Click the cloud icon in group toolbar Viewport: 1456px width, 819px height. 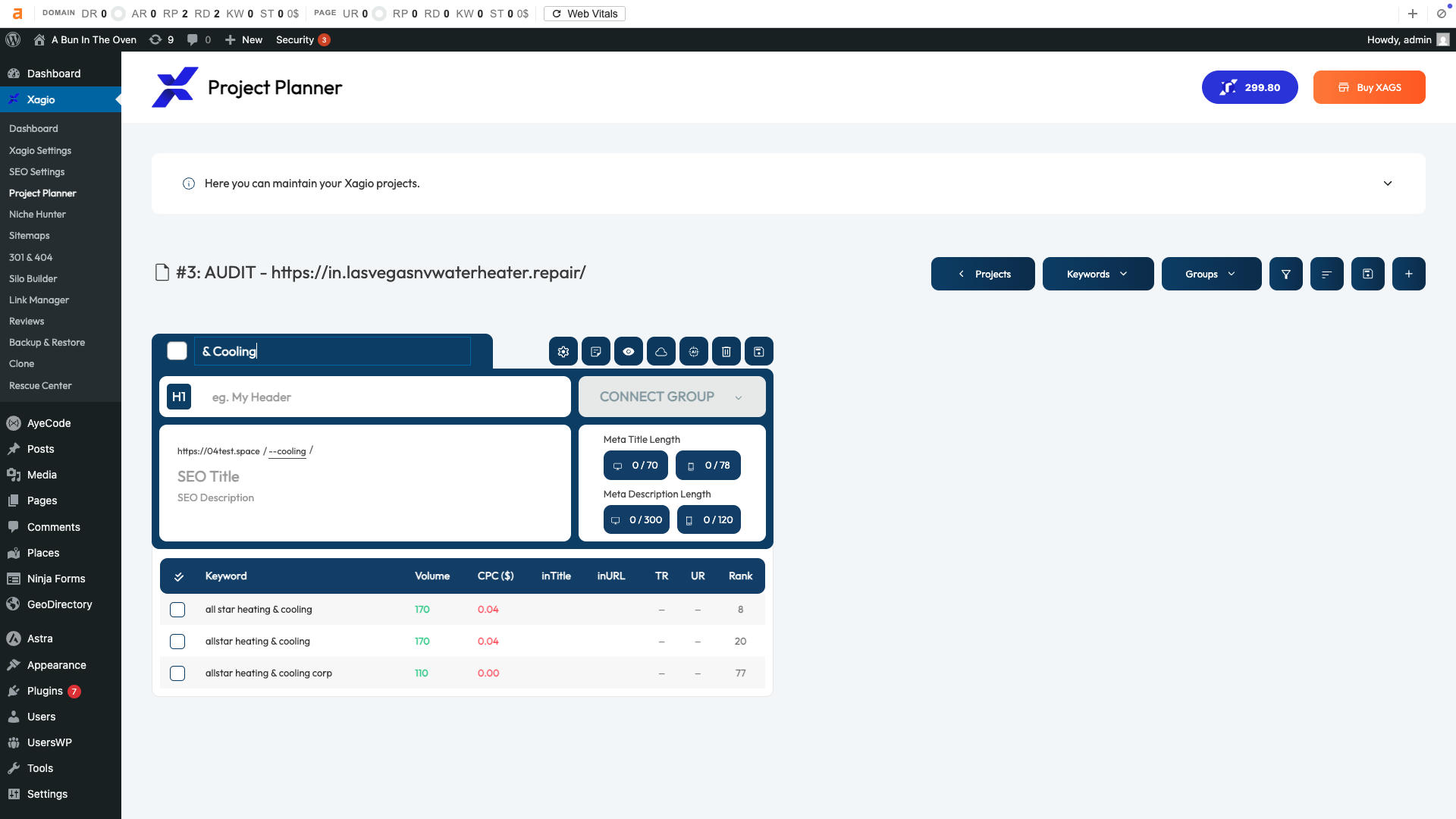(661, 352)
